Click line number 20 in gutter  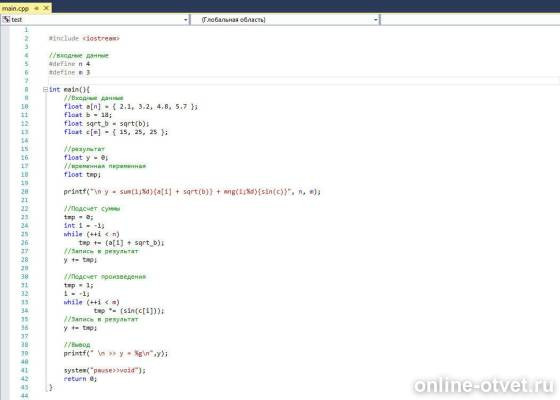(24, 191)
